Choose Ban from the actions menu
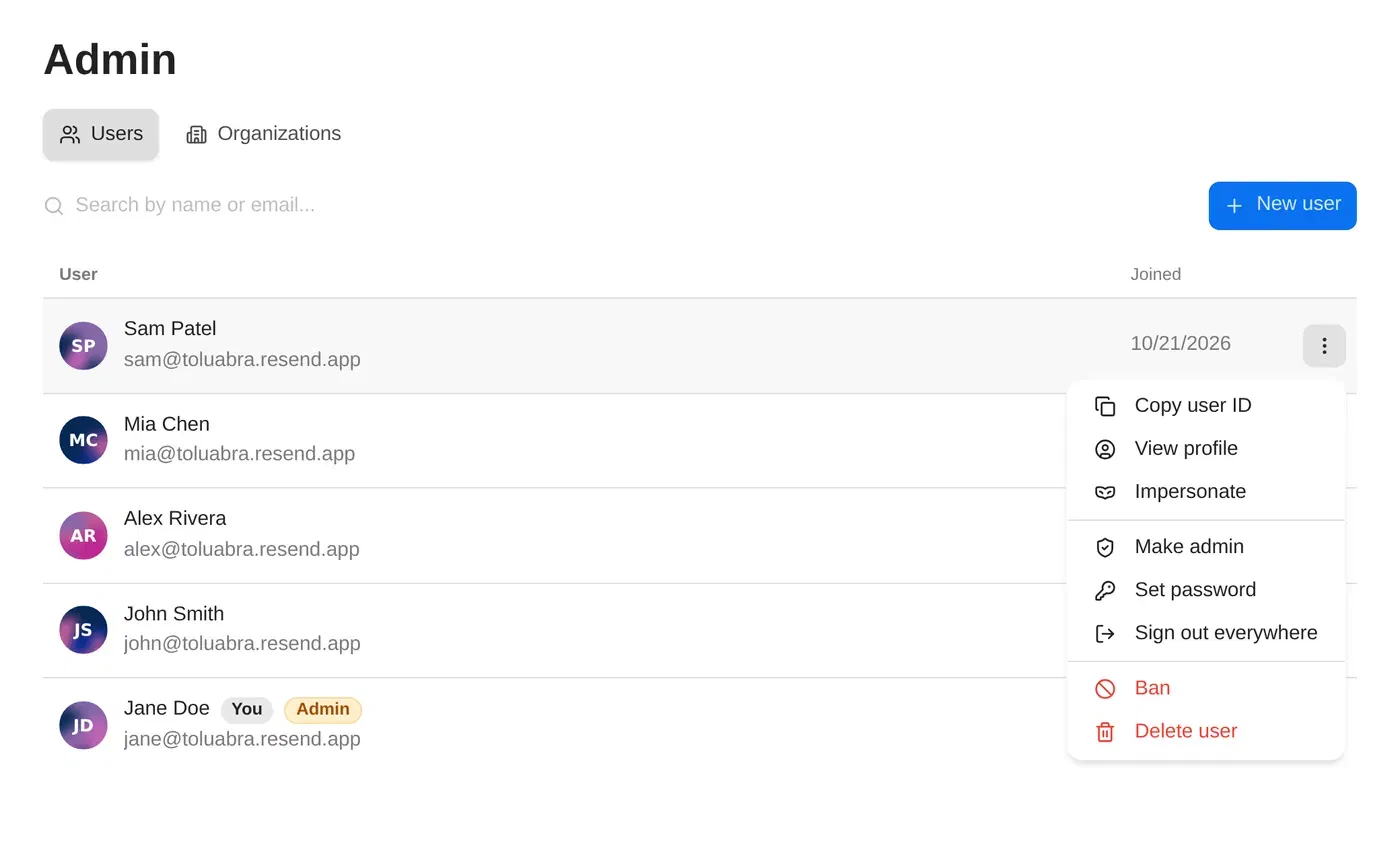 [1206, 688]
